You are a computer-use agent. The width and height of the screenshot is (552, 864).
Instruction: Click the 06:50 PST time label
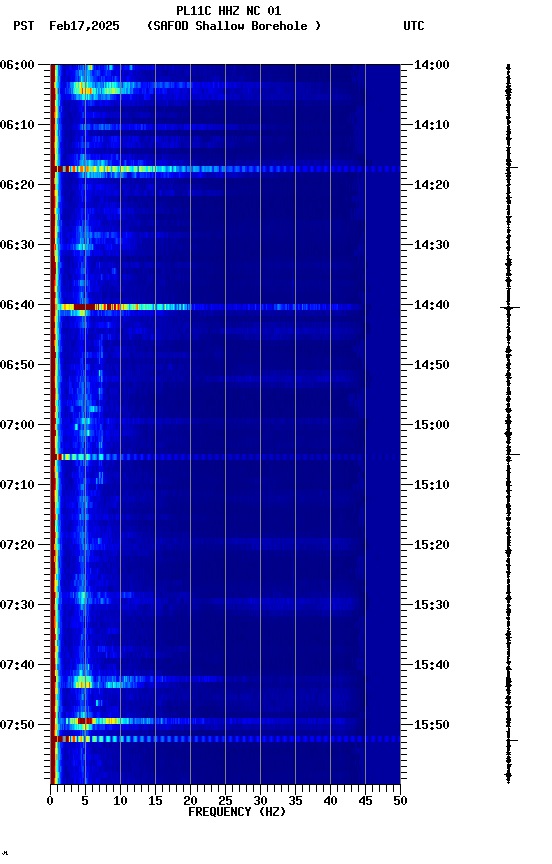click(x=17, y=365)
